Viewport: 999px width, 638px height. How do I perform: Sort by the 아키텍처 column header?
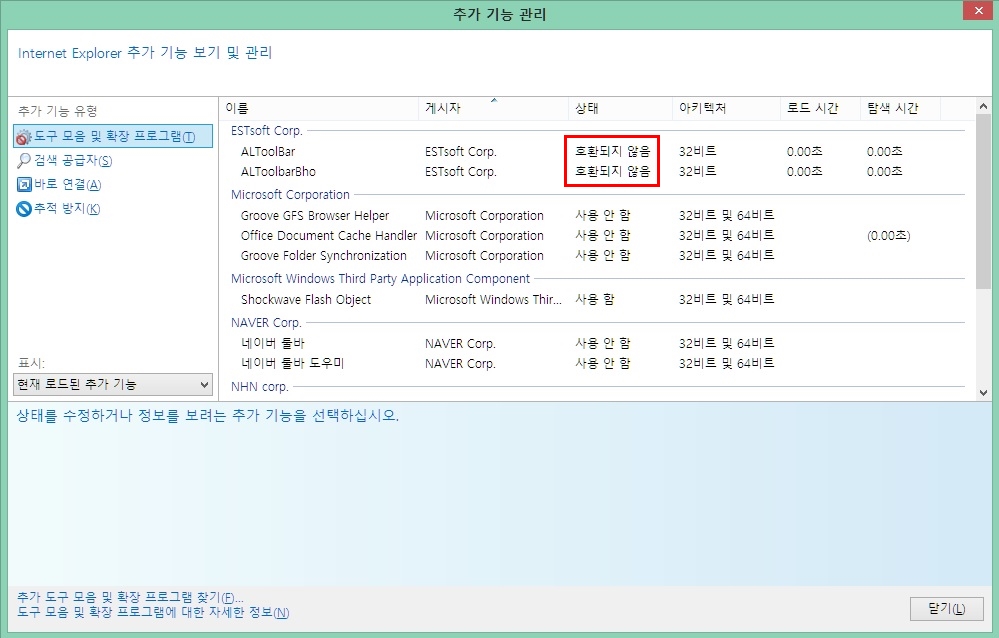click(726, 108)
